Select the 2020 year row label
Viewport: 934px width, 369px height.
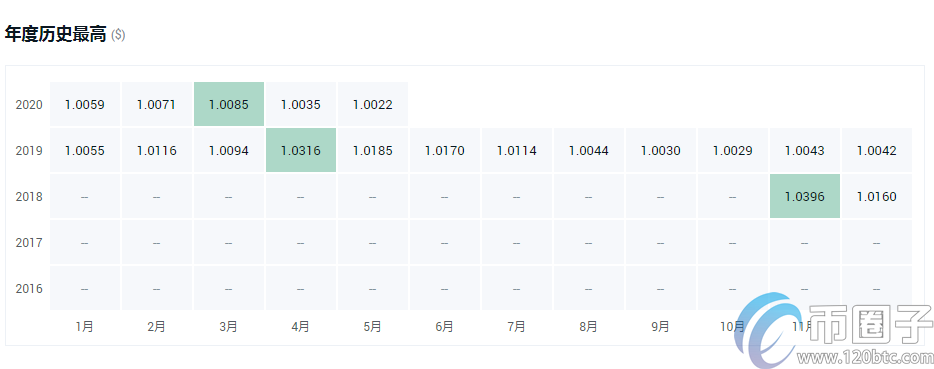point(29,105)
